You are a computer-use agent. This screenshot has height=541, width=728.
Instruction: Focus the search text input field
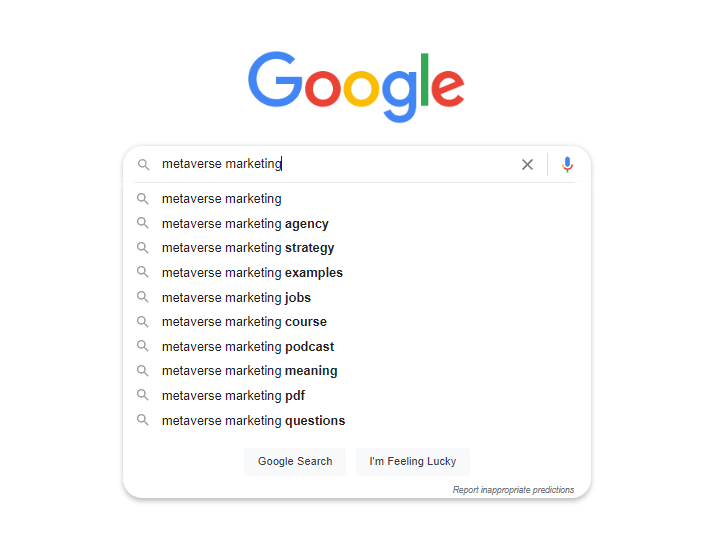[x=337, y=164]
